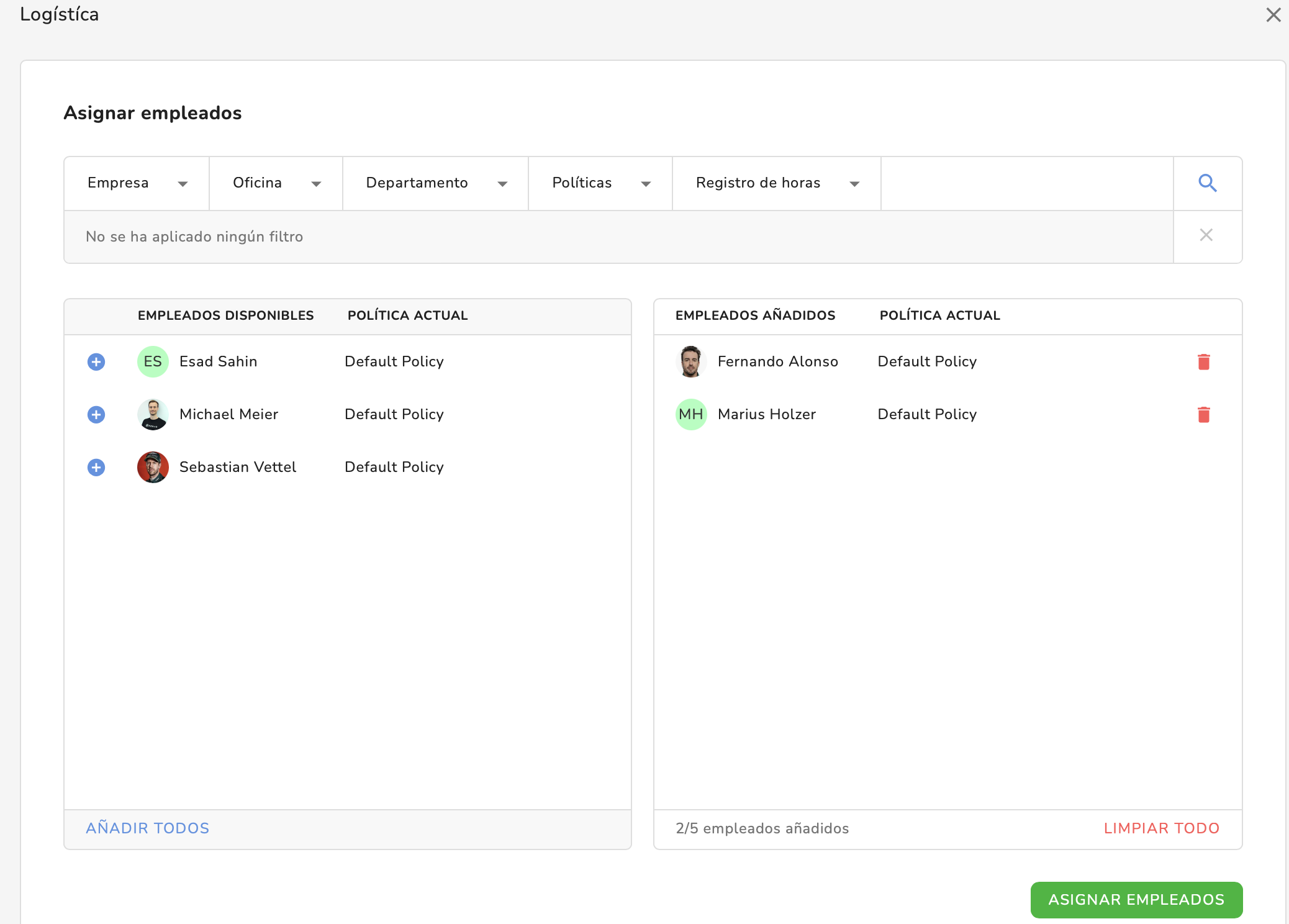Close the Logística dialog
Viewport: 1289px width, 924px height.
coord(1273,15)
